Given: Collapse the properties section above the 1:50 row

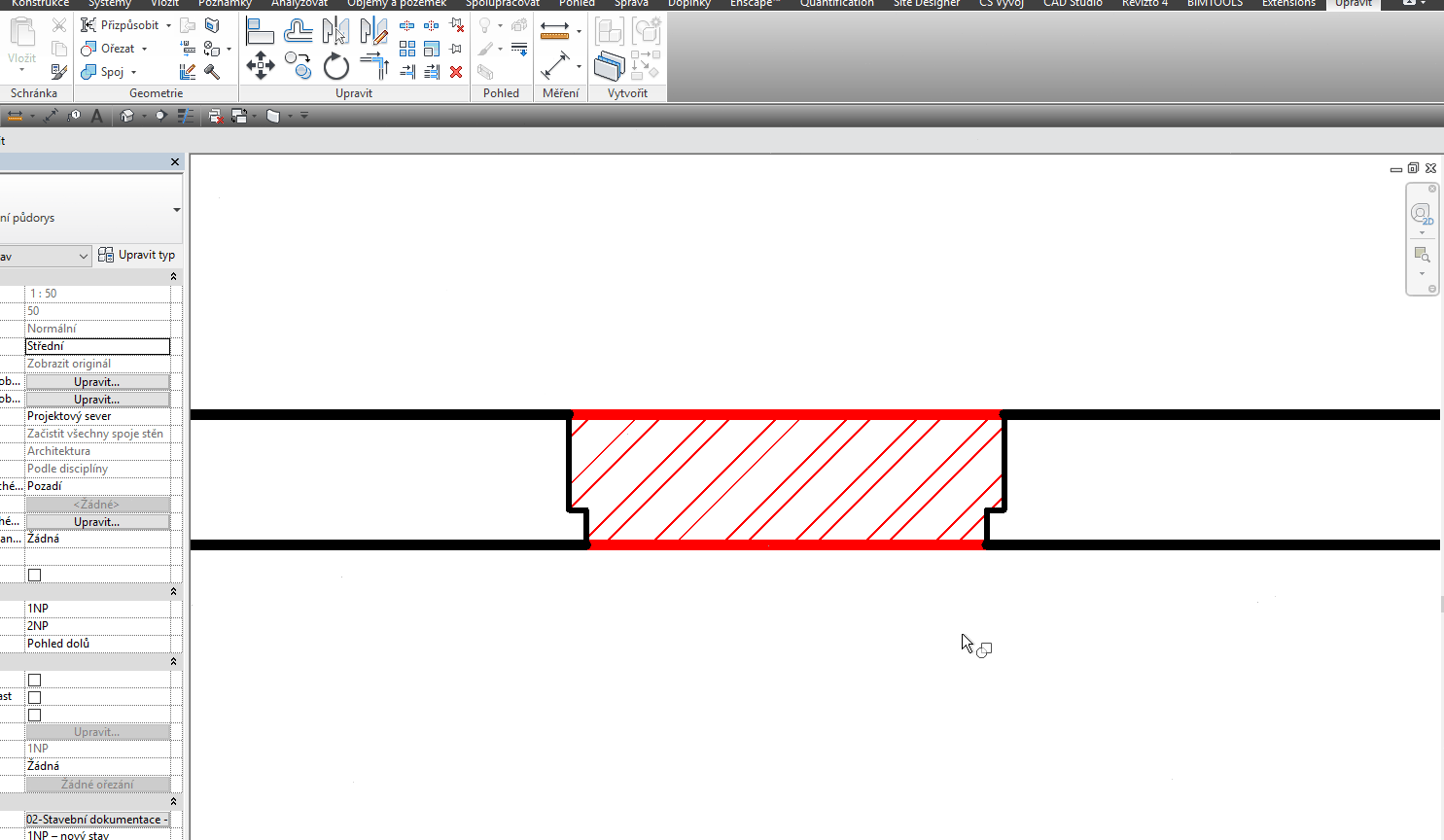Looking at the screenshot, I should [x=173, y=276].
